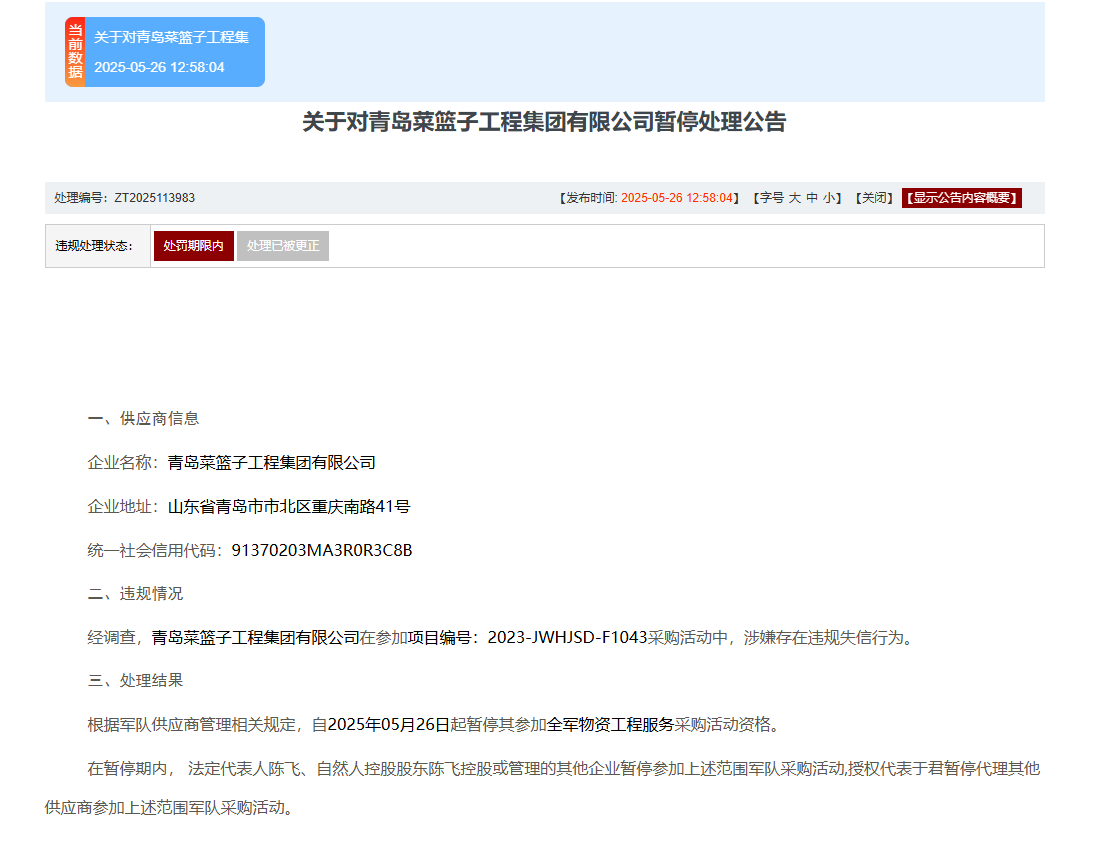This screenshot has height=860, width=1097.
Task: Click the announcement title heading
Action: pos(544,122)
